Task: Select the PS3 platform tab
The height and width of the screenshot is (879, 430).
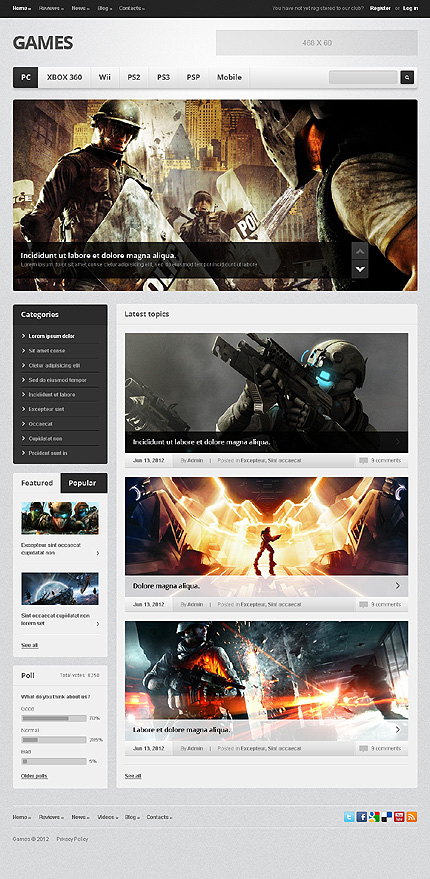Action: (163, 77)
